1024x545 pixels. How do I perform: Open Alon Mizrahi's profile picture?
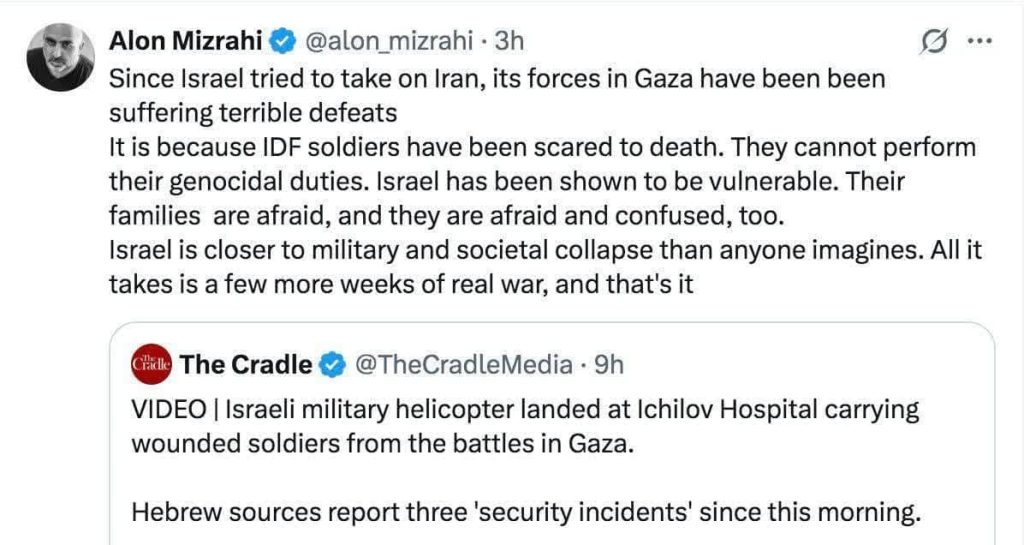tap(61, 57)
